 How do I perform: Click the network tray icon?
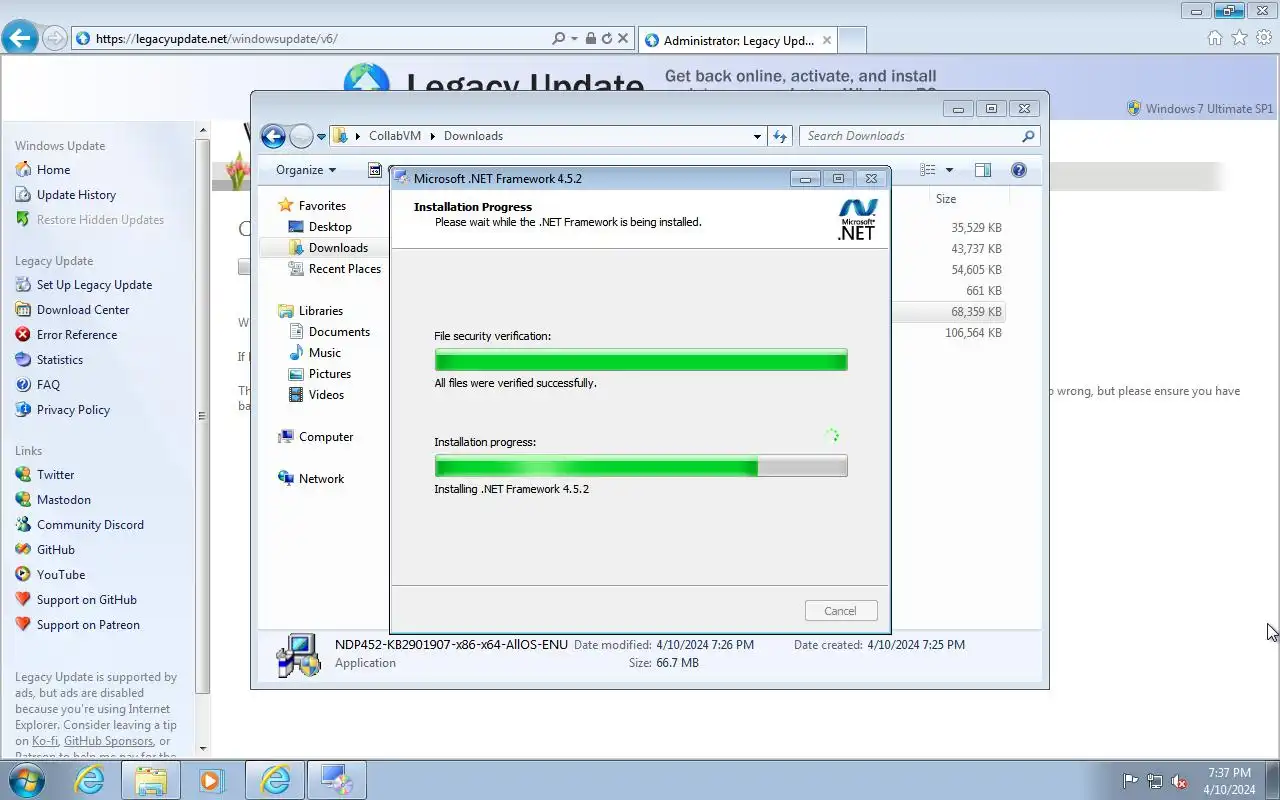[1155, 781]
